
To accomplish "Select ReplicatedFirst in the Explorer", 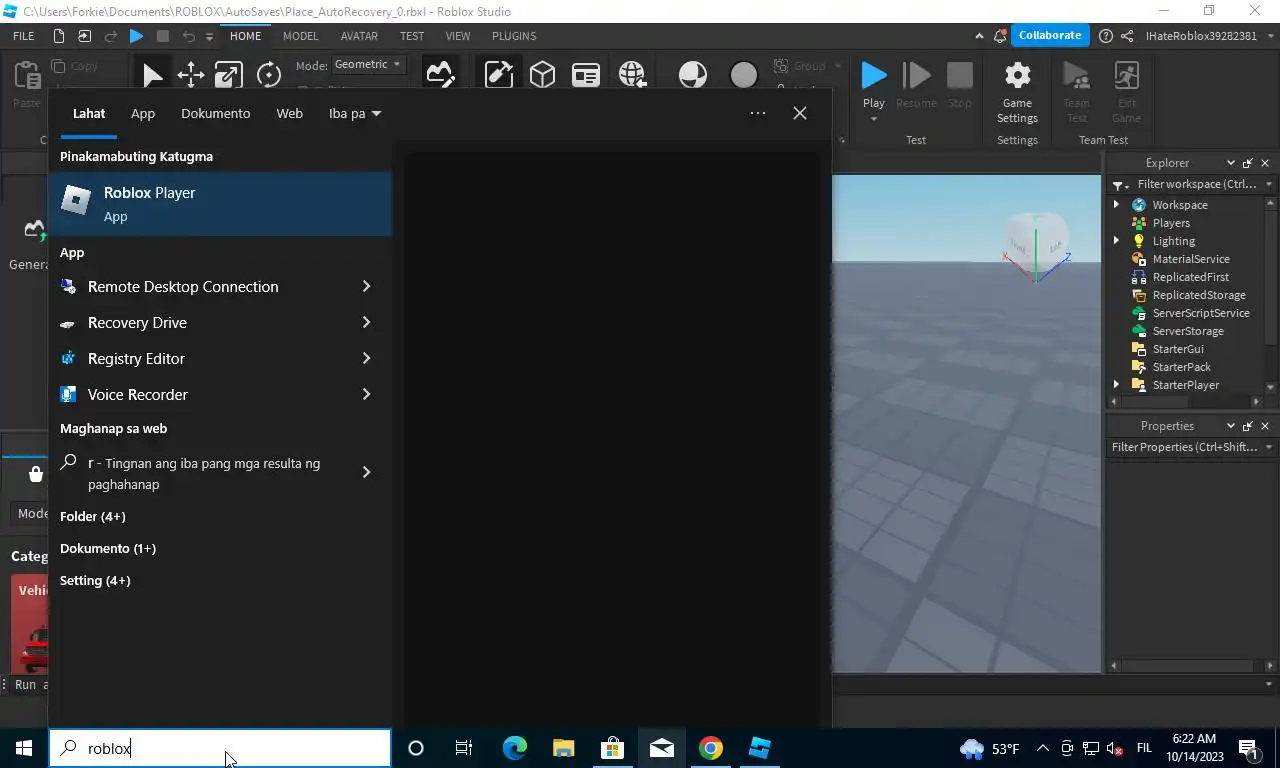I will pyautogui.click(x=1190, y=277).
